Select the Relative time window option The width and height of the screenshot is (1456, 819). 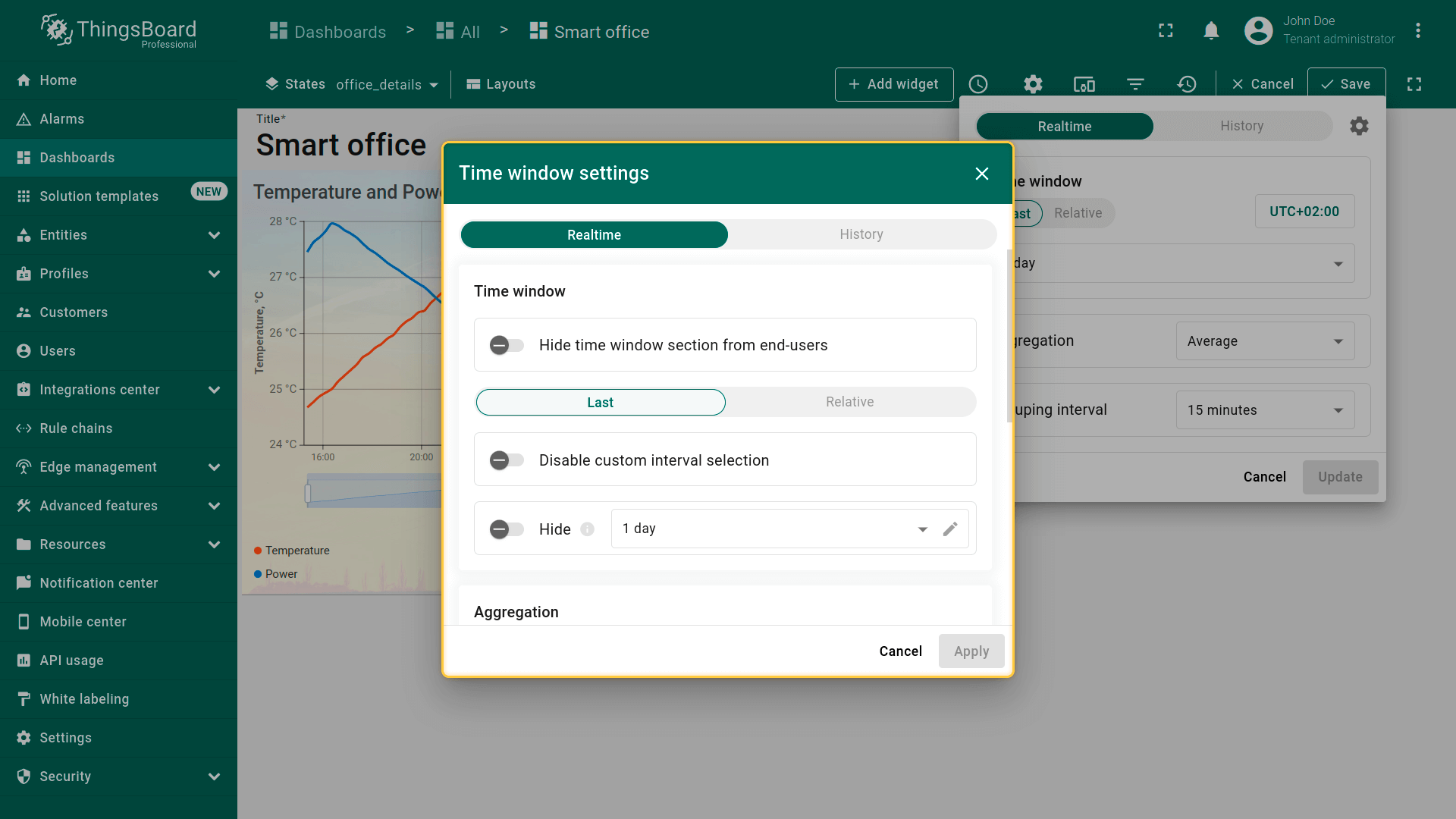[x=849, y=402]
